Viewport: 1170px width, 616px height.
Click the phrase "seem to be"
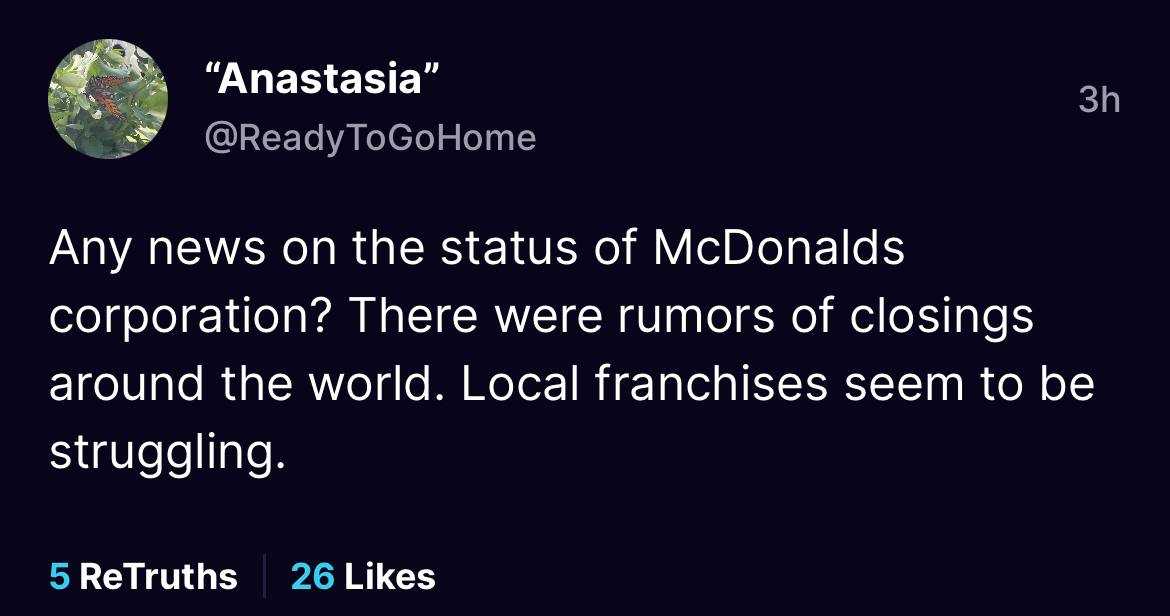pos(969,385)
